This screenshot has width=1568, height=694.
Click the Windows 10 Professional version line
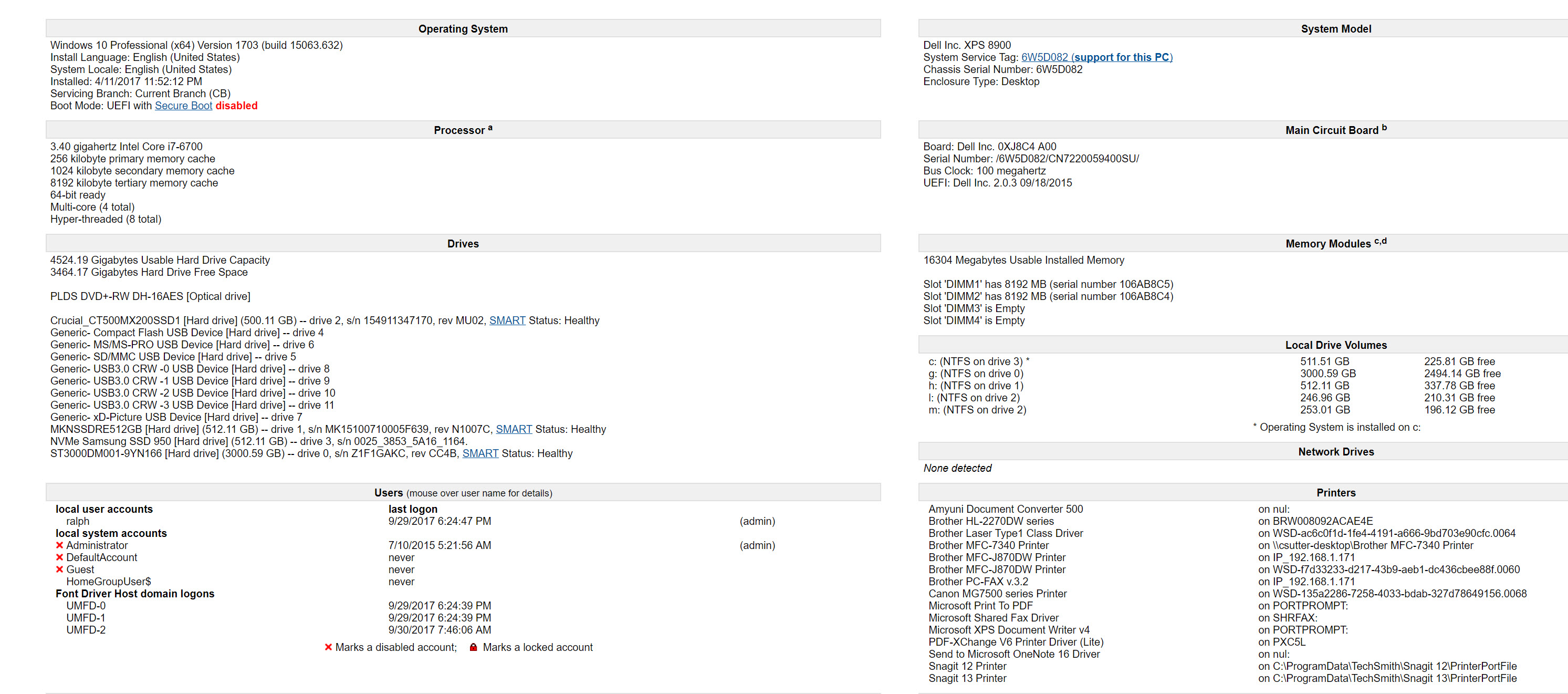coord(196,45)
